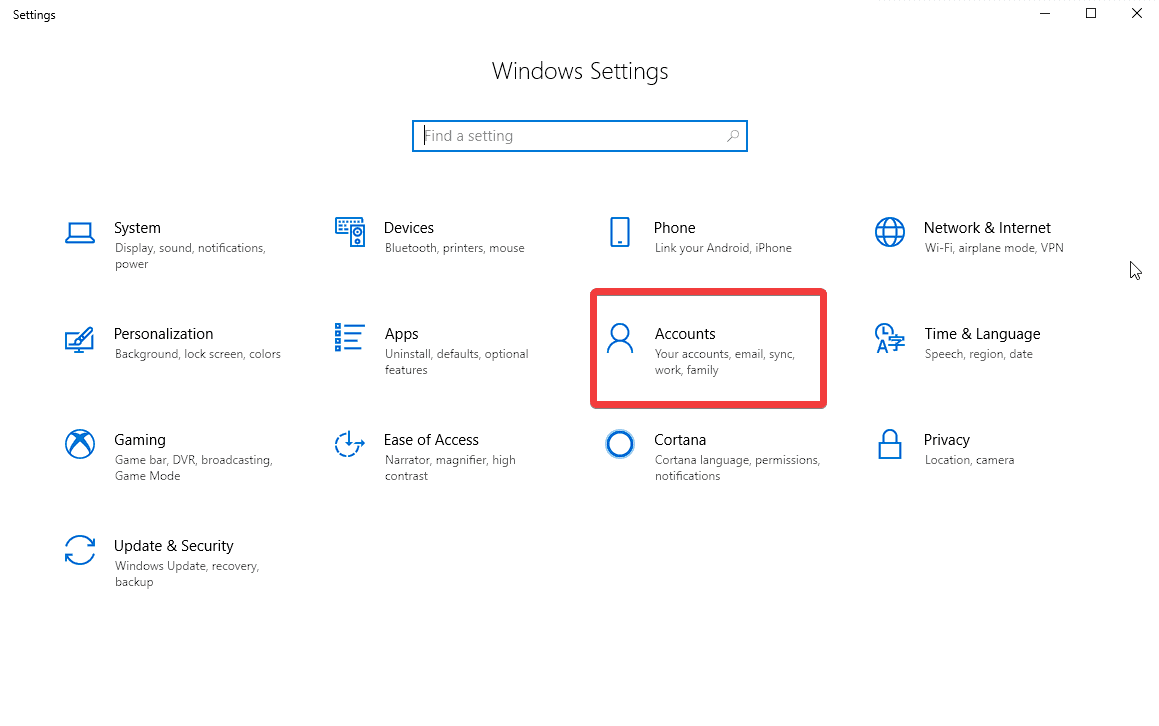Open the Ease of Access icon
The height and width of the screenshot is (726, 1159).
click(349, 444)
